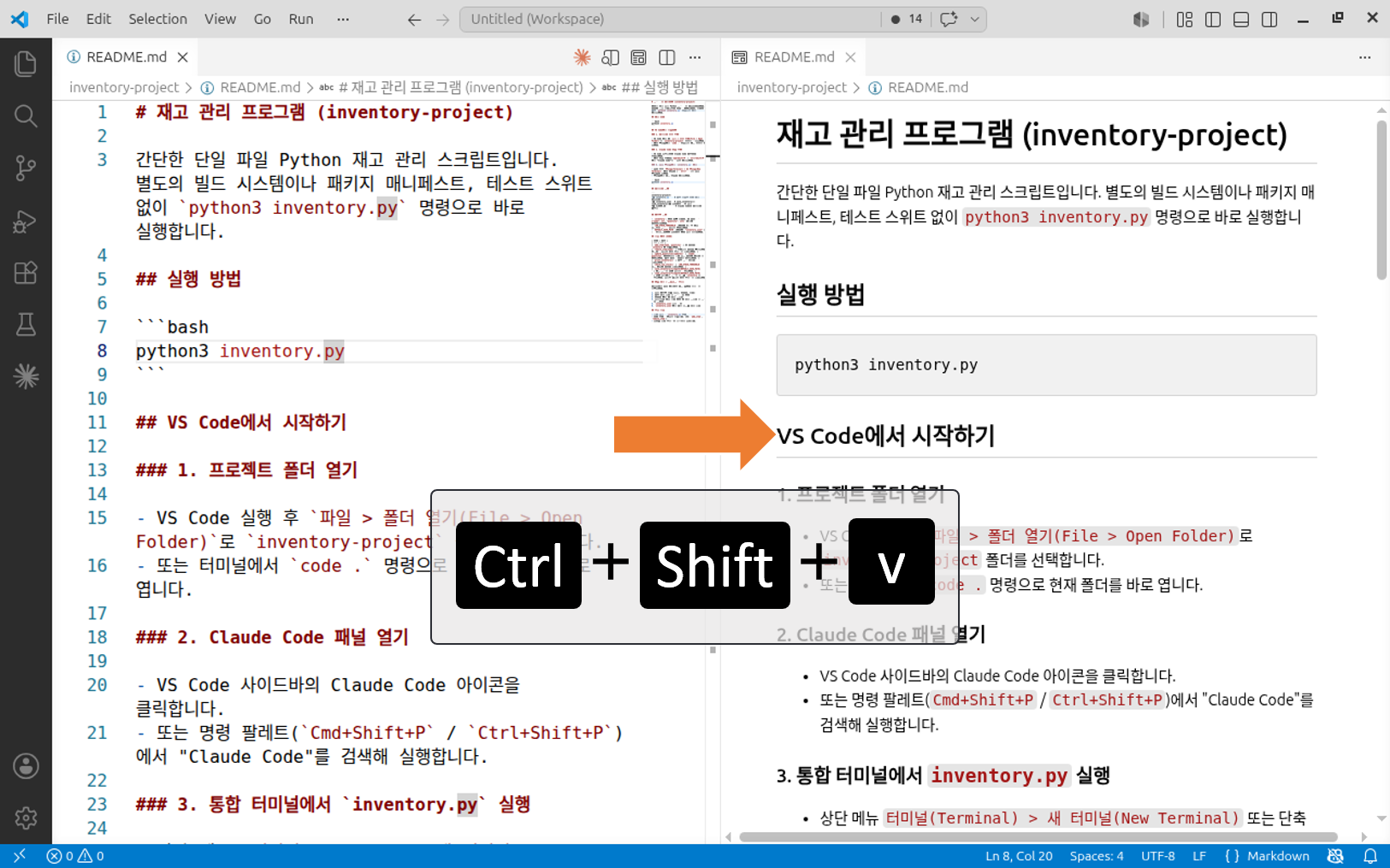Image resolution: width=1390 pixels, height=868 pixels.
Task: Open the File menu
Action: coord(57,19)
